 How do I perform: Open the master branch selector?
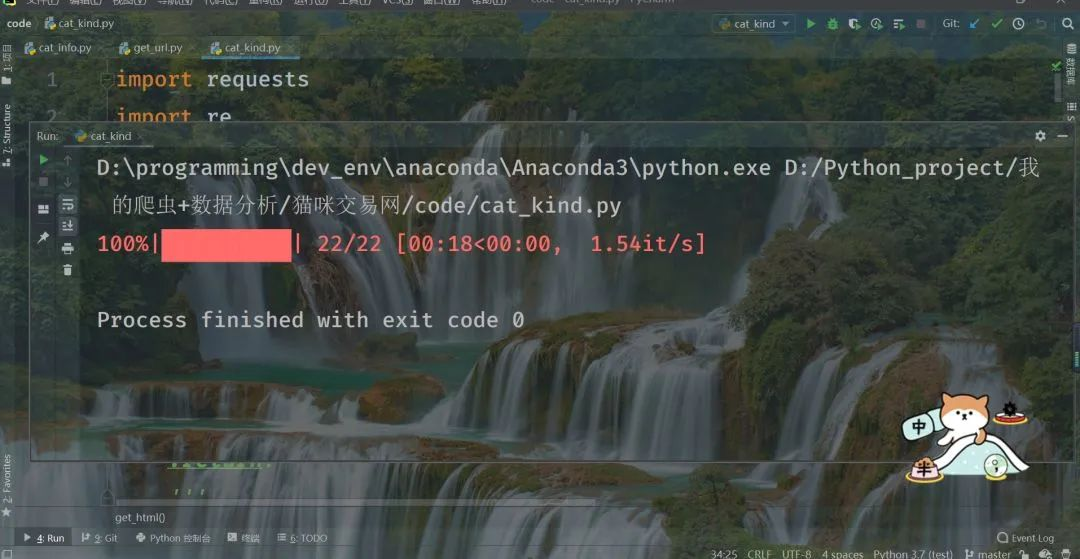coord(990,554)
